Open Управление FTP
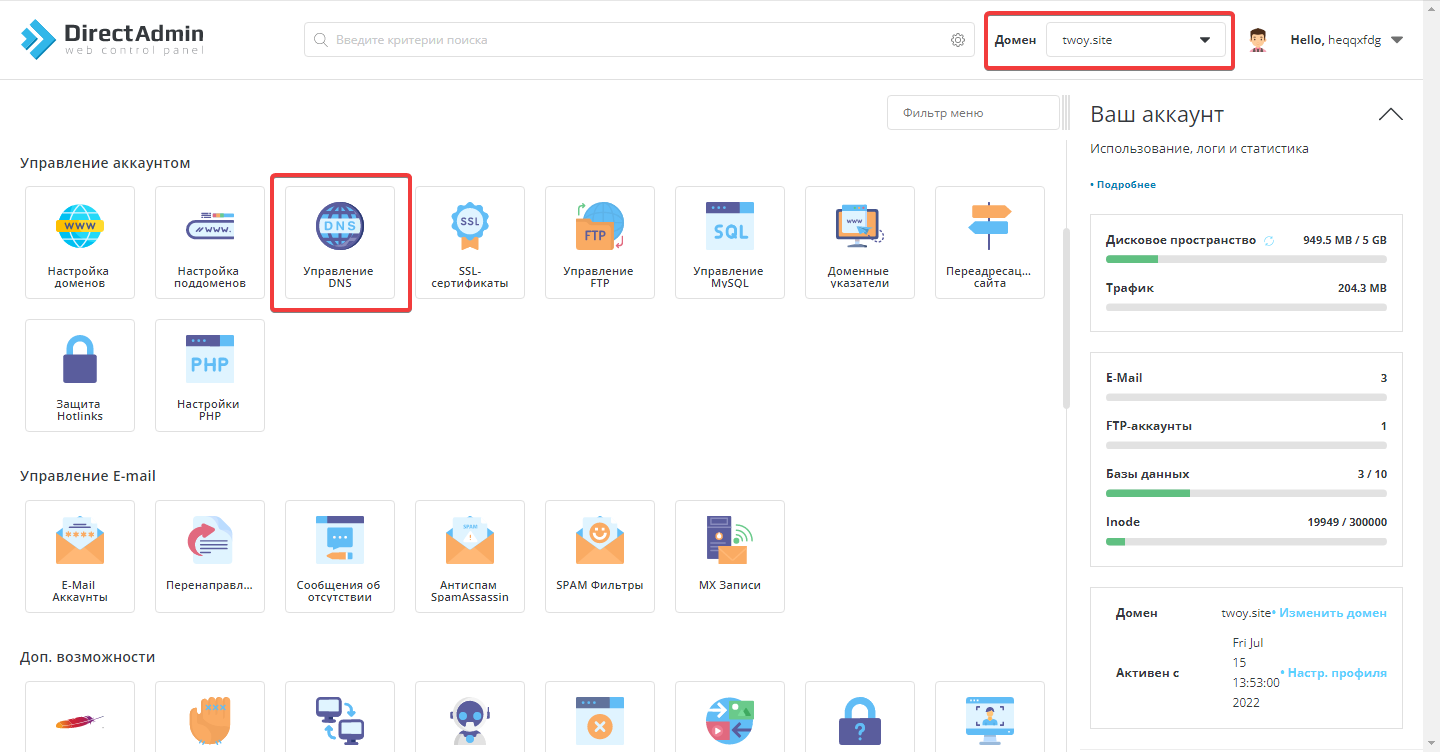The width and height of the screenshot is (1440, 752). pos(600,242)
